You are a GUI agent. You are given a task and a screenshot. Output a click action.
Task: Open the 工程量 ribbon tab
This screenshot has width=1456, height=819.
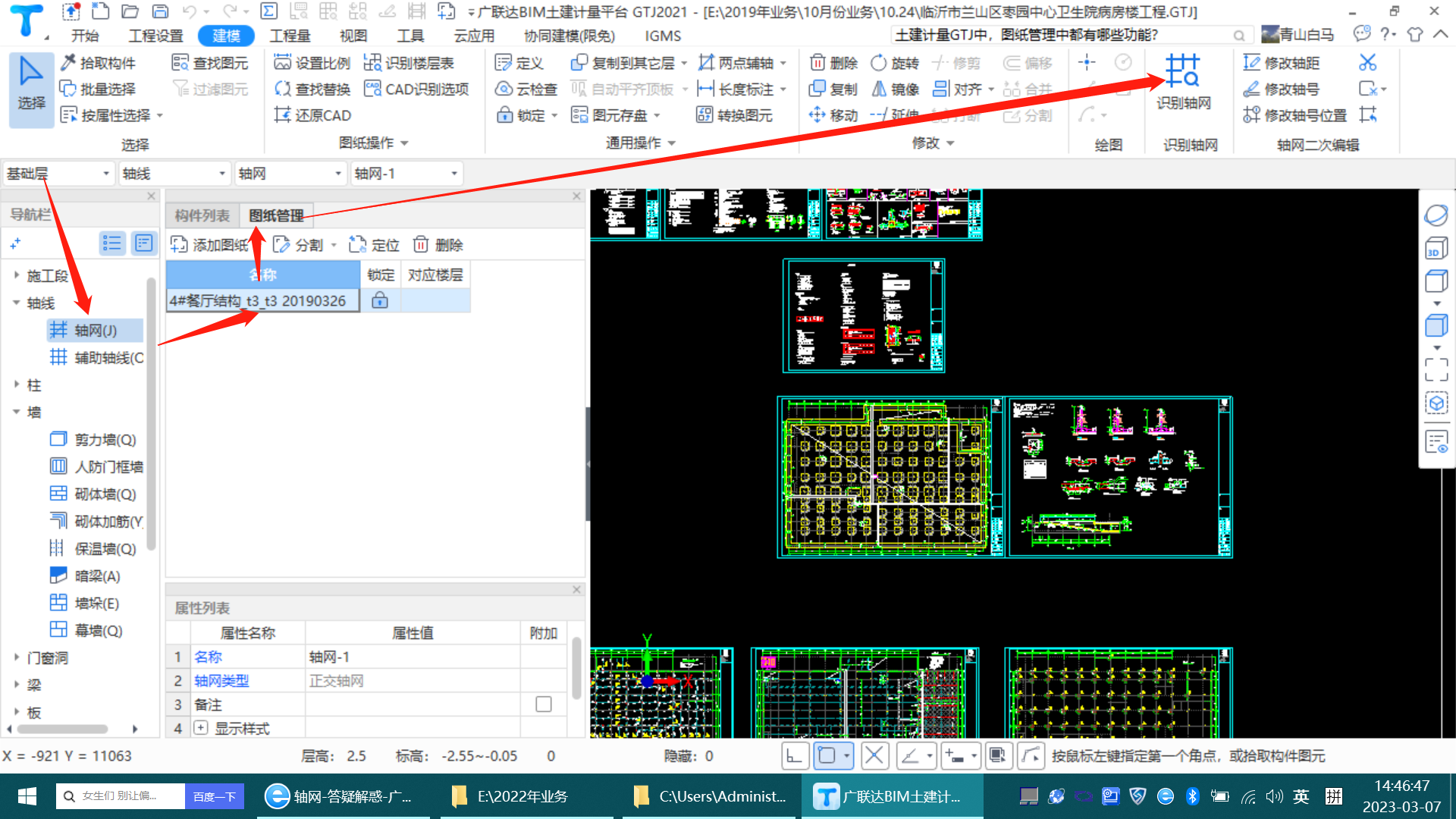pyautogui.click(x=290, y=36)
